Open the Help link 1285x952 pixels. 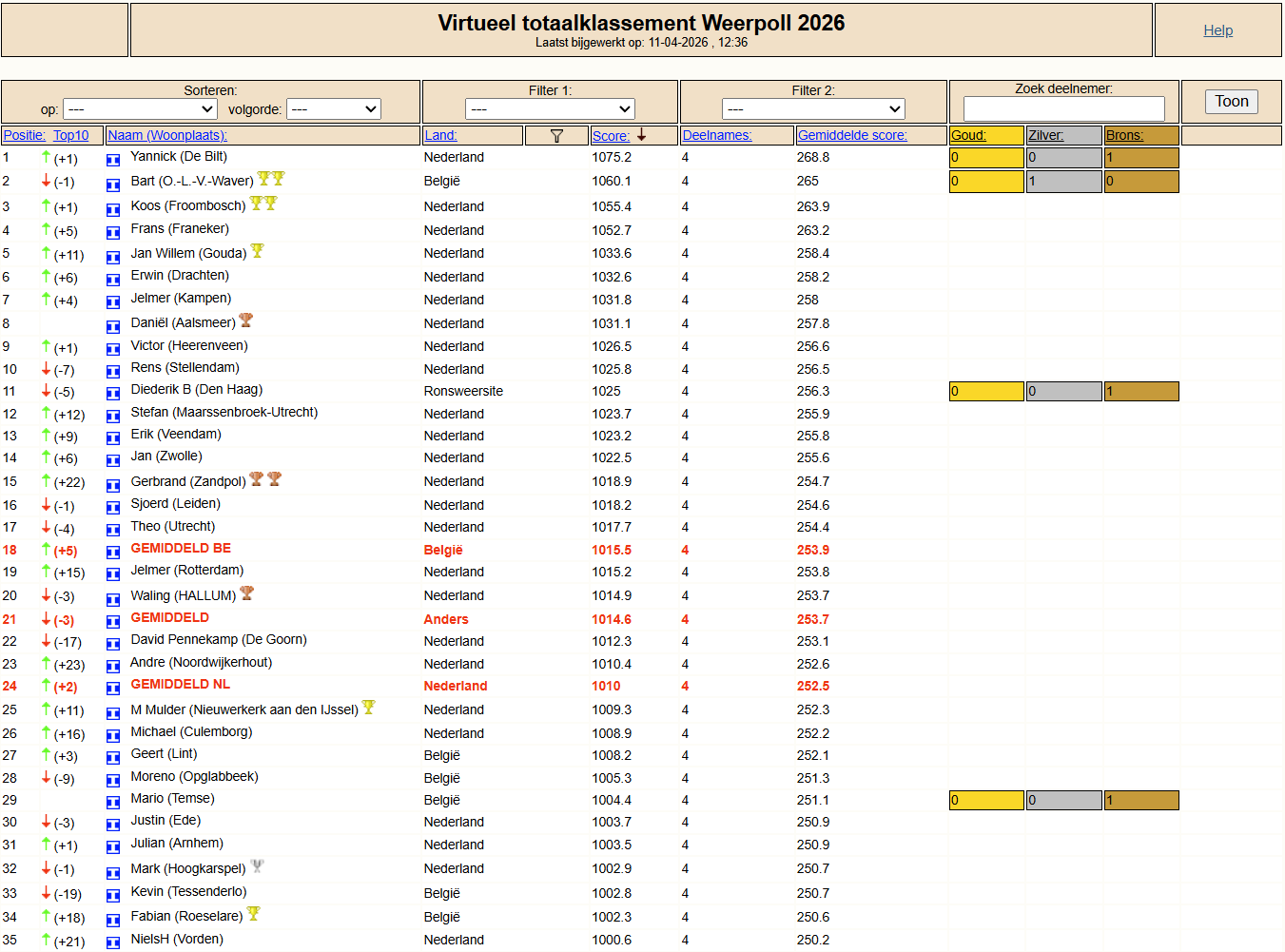tap(1217, 30)
